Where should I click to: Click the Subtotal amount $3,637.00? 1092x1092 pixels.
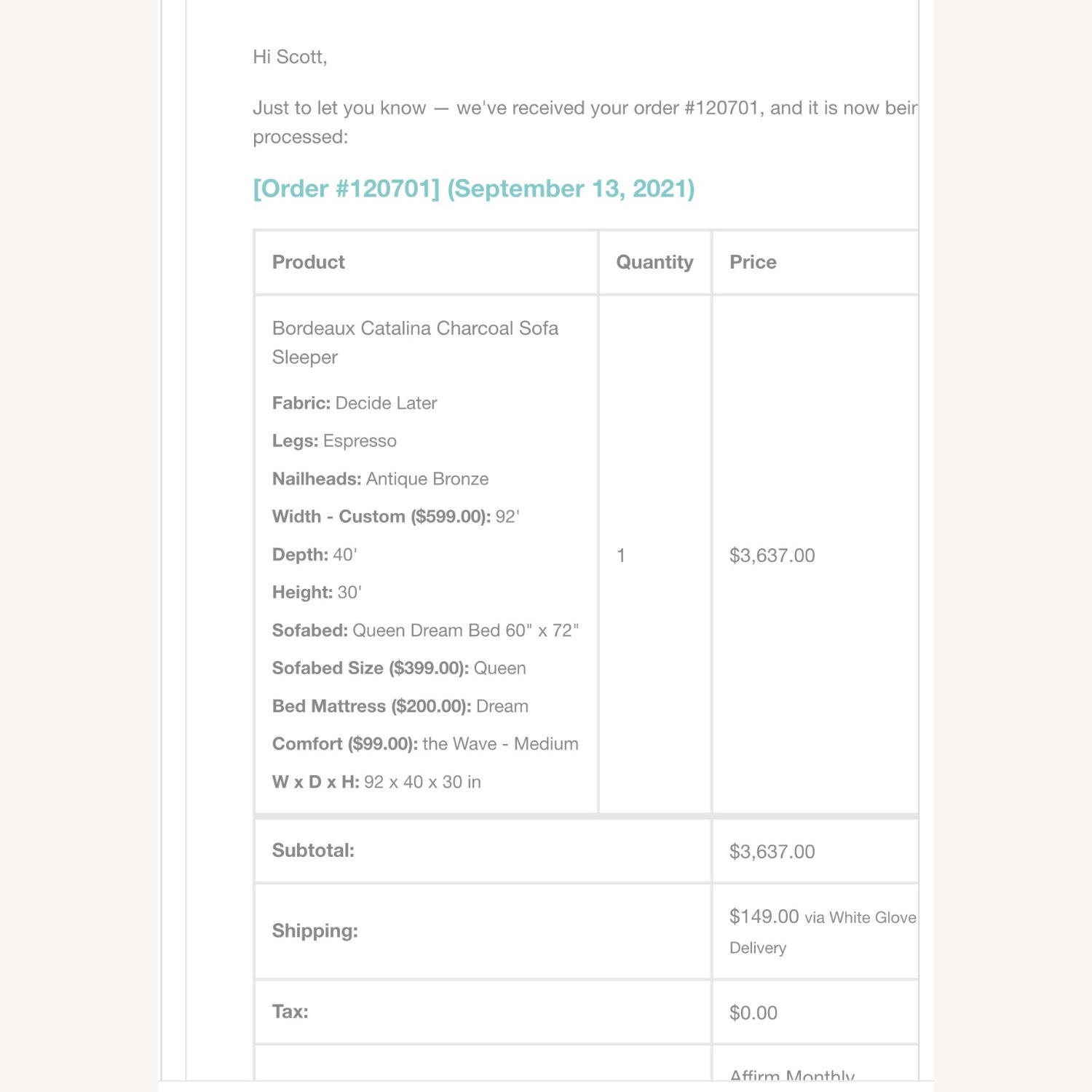coord(772,852)
